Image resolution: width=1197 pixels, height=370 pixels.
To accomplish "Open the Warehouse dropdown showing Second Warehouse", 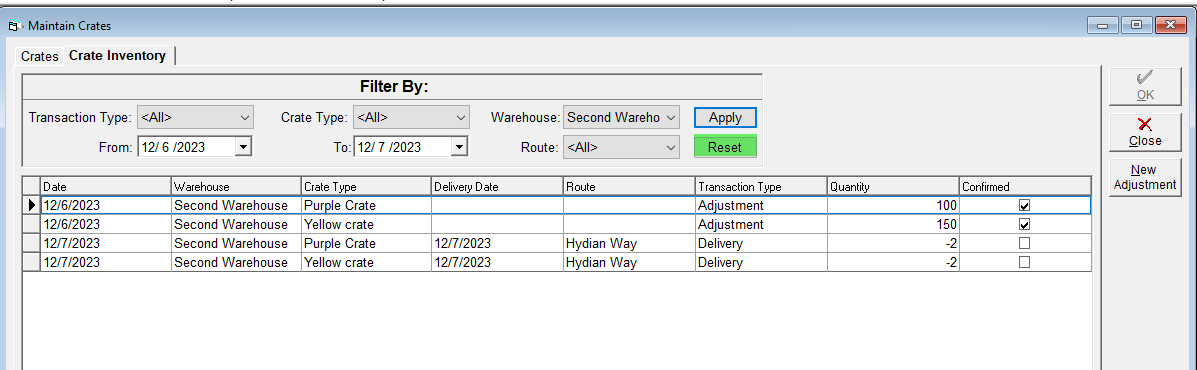I will click(621, 117).
